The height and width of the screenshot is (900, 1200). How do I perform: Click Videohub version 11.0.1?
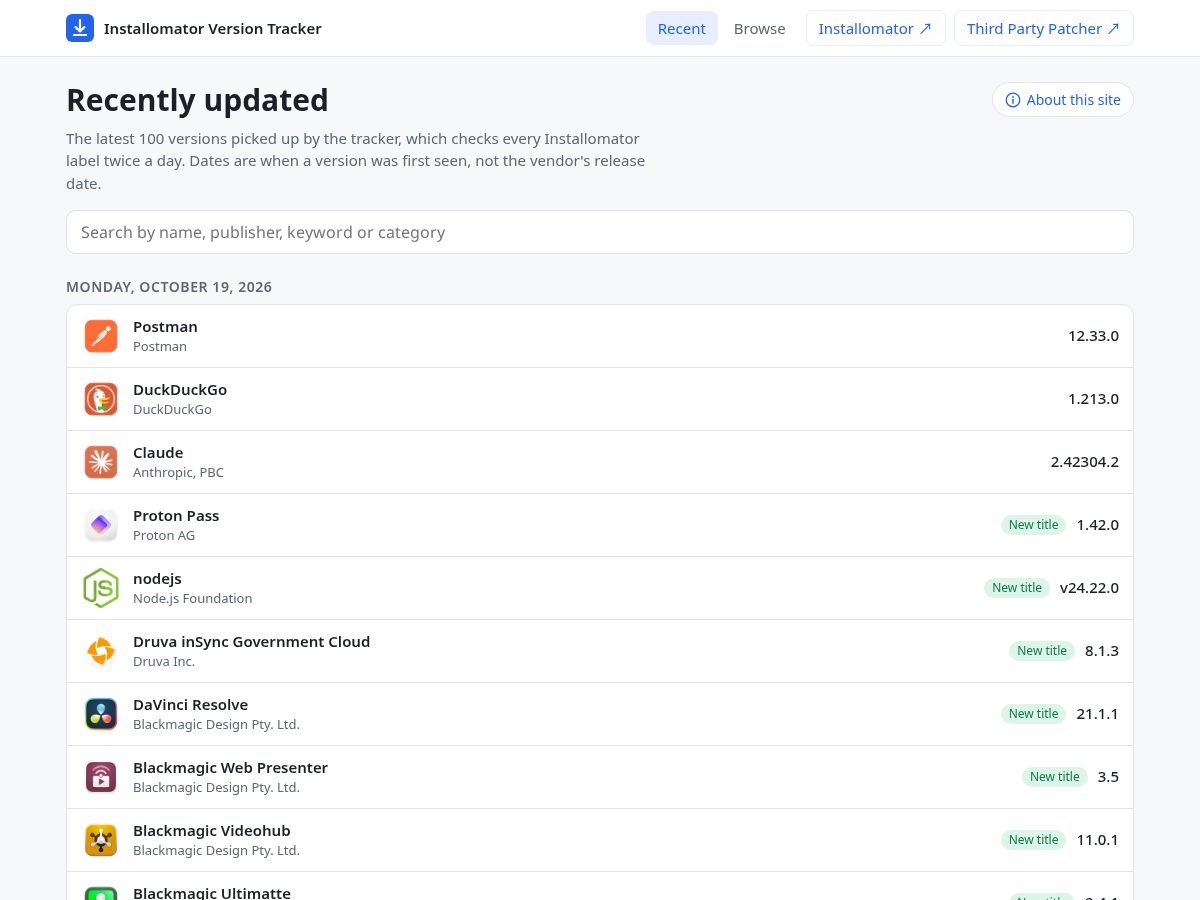tap(1098, 840)
